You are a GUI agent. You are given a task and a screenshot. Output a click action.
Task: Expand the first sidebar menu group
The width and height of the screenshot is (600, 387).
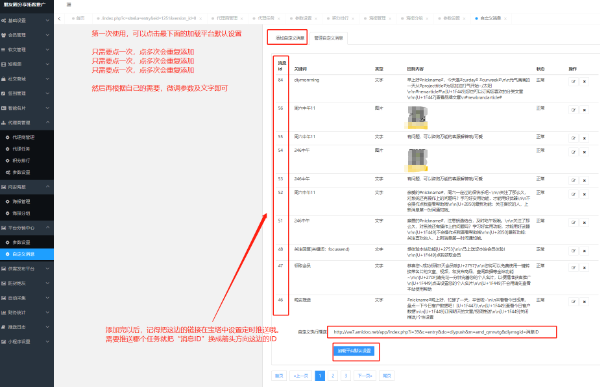pos(27,20)
